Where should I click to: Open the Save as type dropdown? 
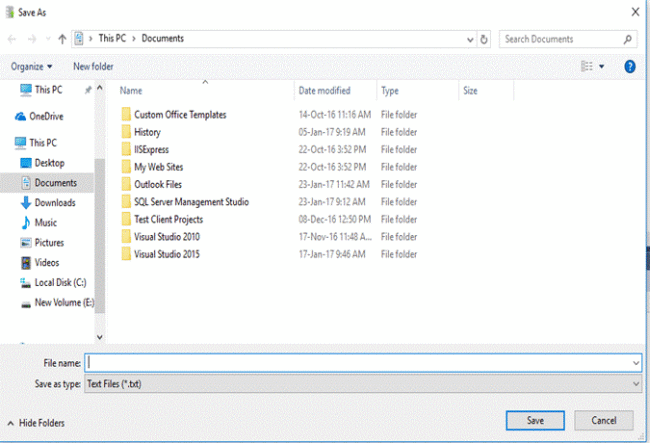[x=363, y=384]
